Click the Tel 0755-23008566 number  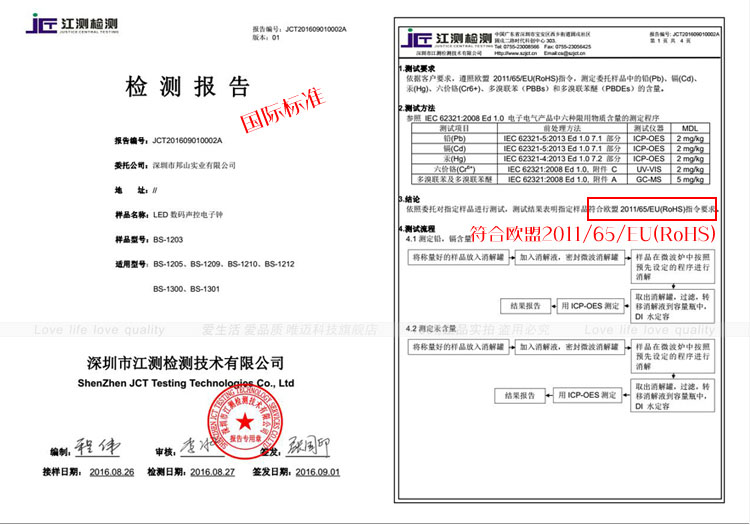pos(517,47)
